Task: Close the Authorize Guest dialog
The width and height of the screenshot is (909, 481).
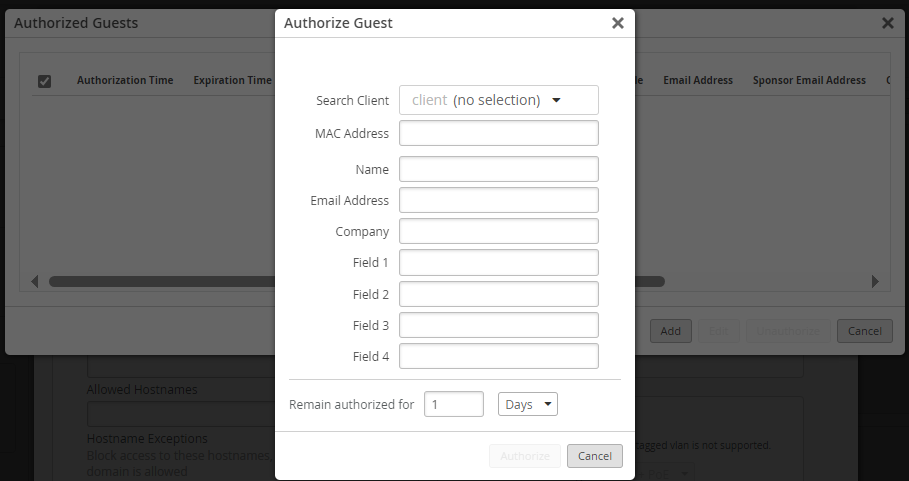Action: click(618, 22)
